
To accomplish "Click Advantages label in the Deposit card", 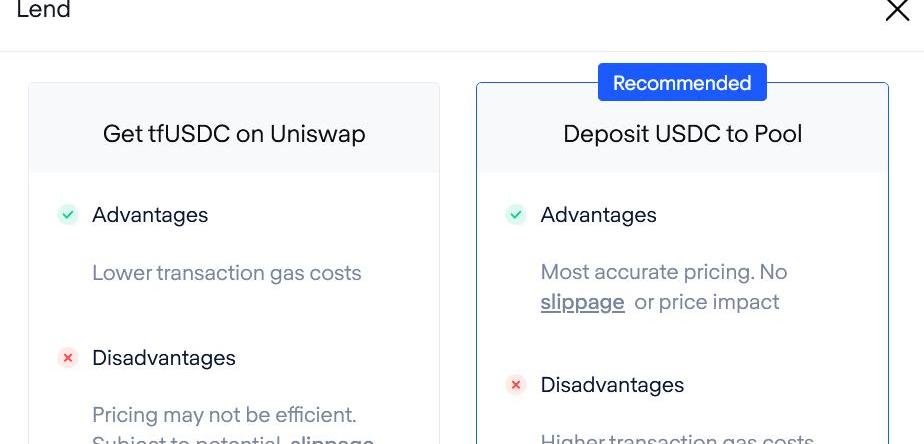I will [x=598, y=215].
